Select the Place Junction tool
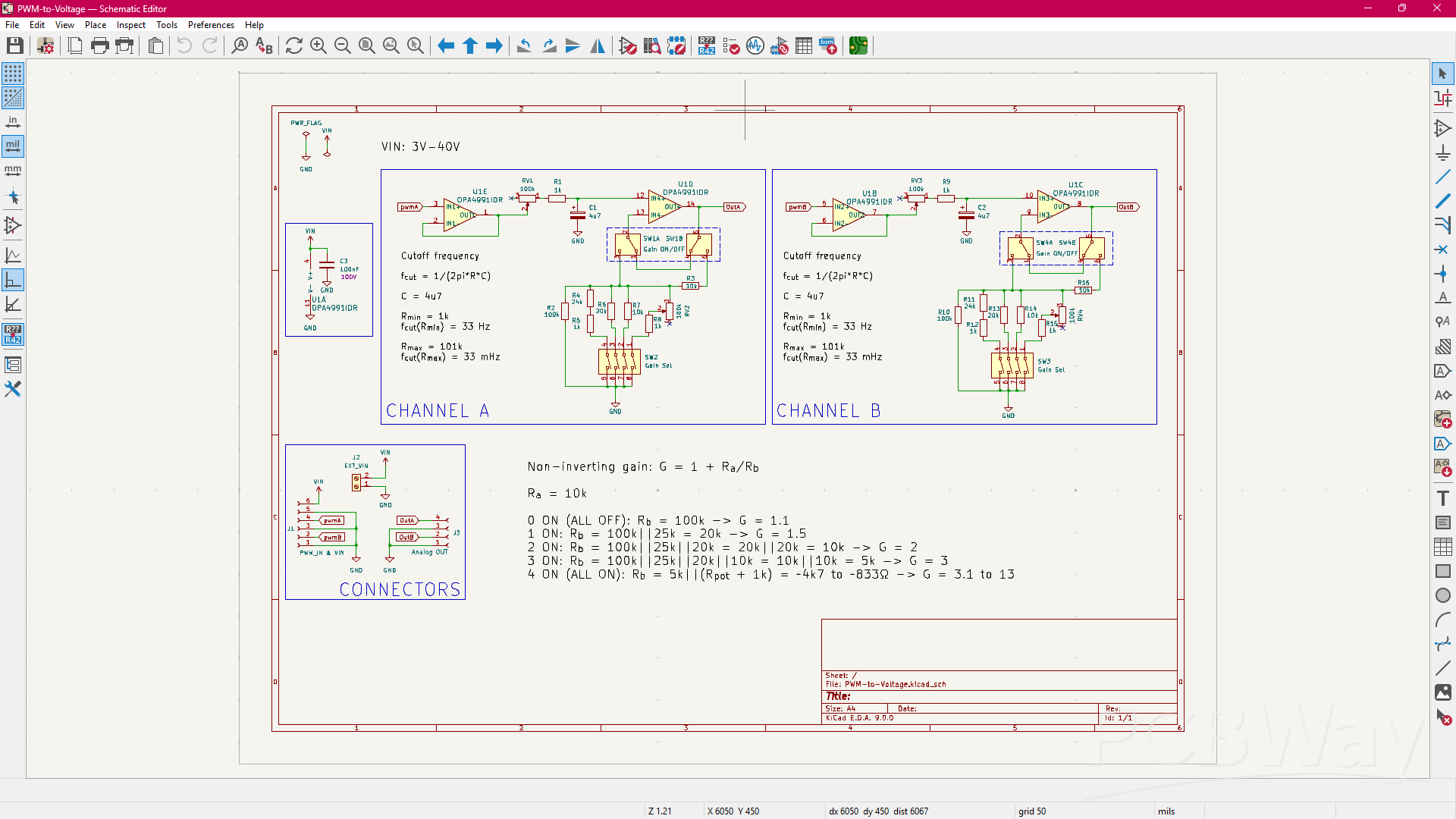1456x819 pixels. (x=1444, y=273)
